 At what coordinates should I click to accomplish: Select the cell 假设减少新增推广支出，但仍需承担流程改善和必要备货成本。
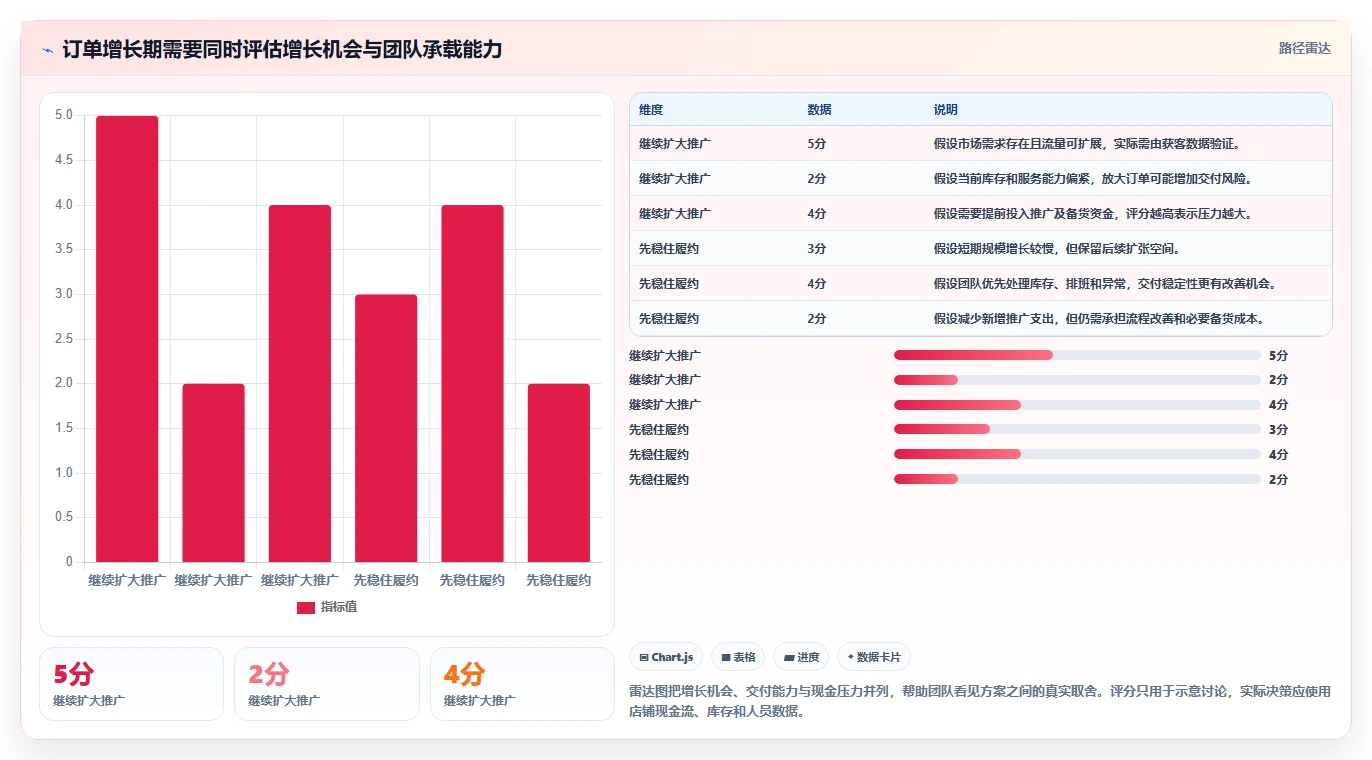point(1128,319)
